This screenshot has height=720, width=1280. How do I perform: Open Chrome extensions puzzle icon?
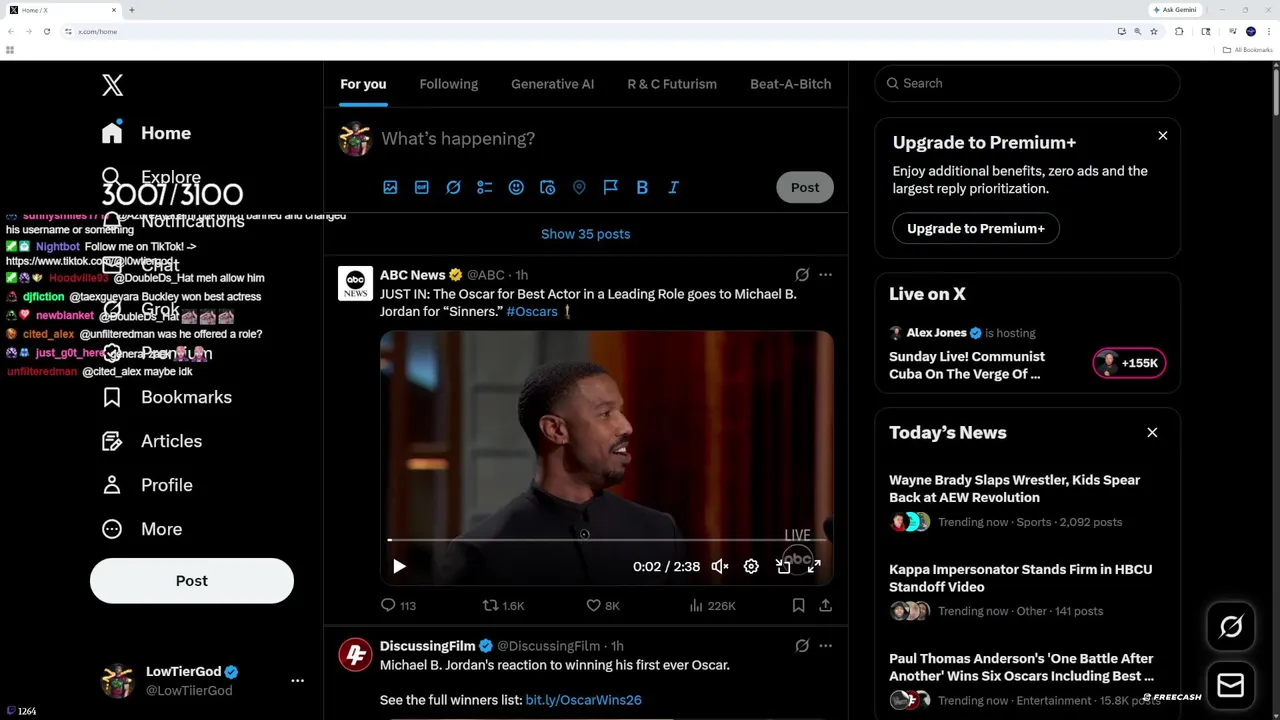(1179, 32)
